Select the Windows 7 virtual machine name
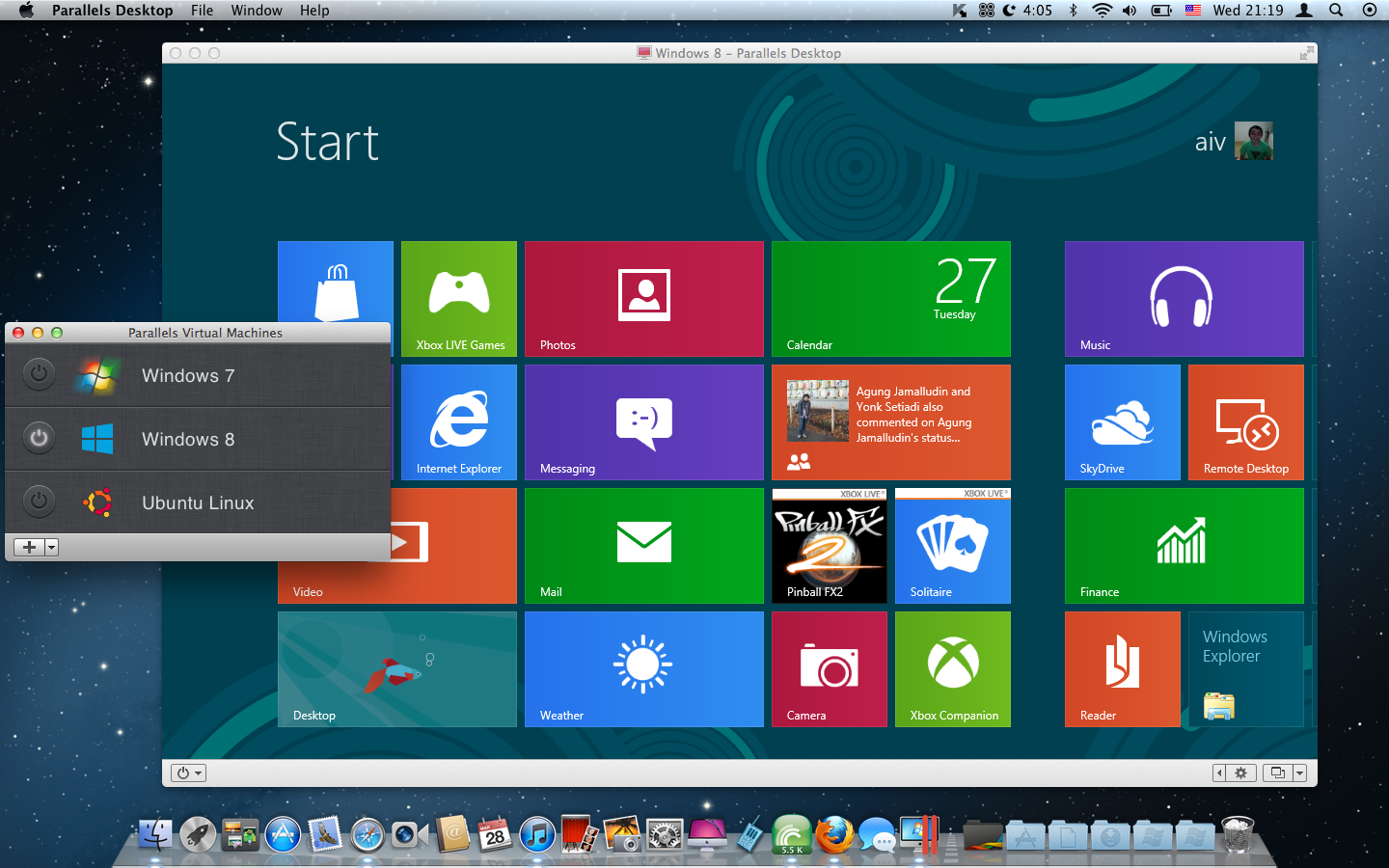Screen dimensions: 1389x868 188,375
